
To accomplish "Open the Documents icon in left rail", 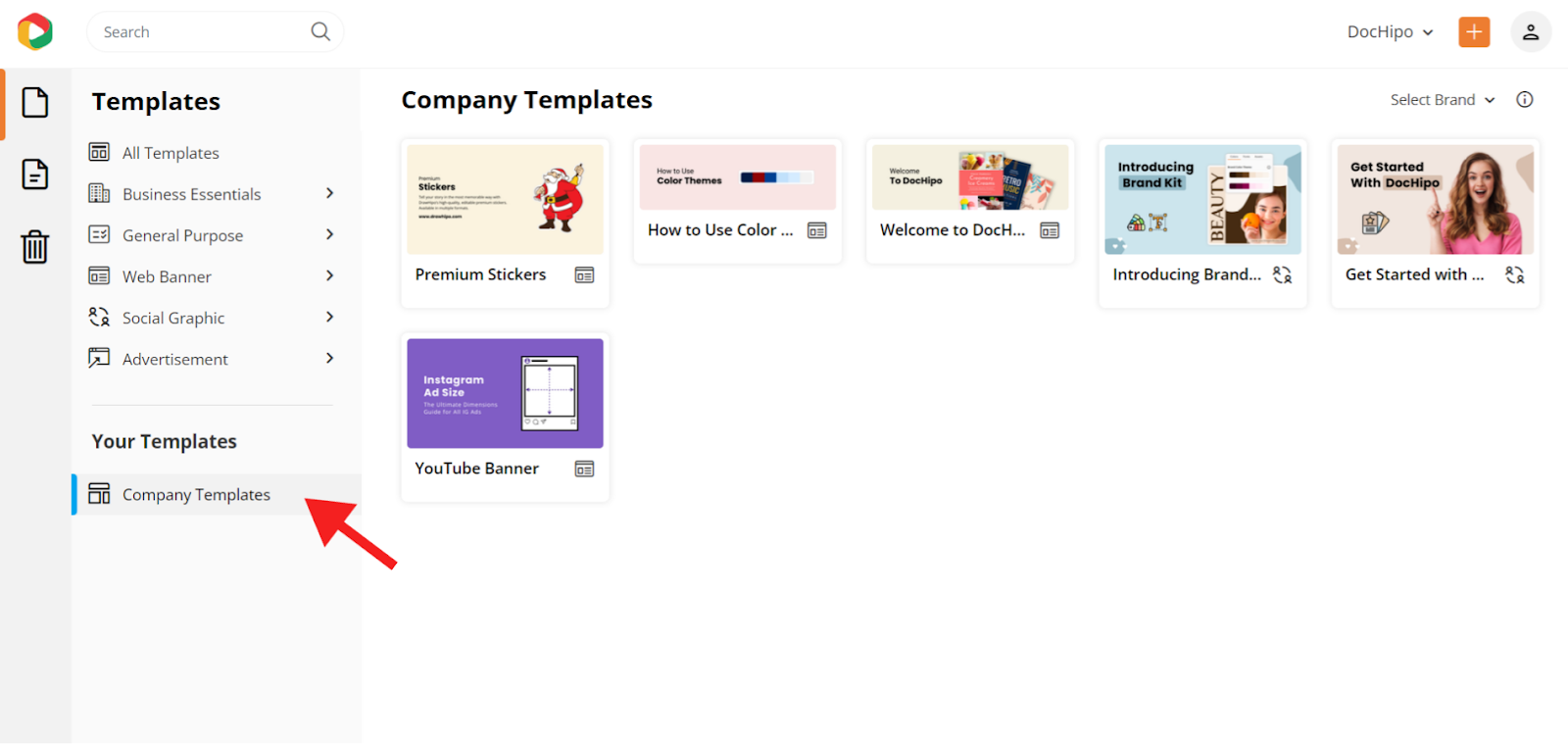I will (35, 174).
